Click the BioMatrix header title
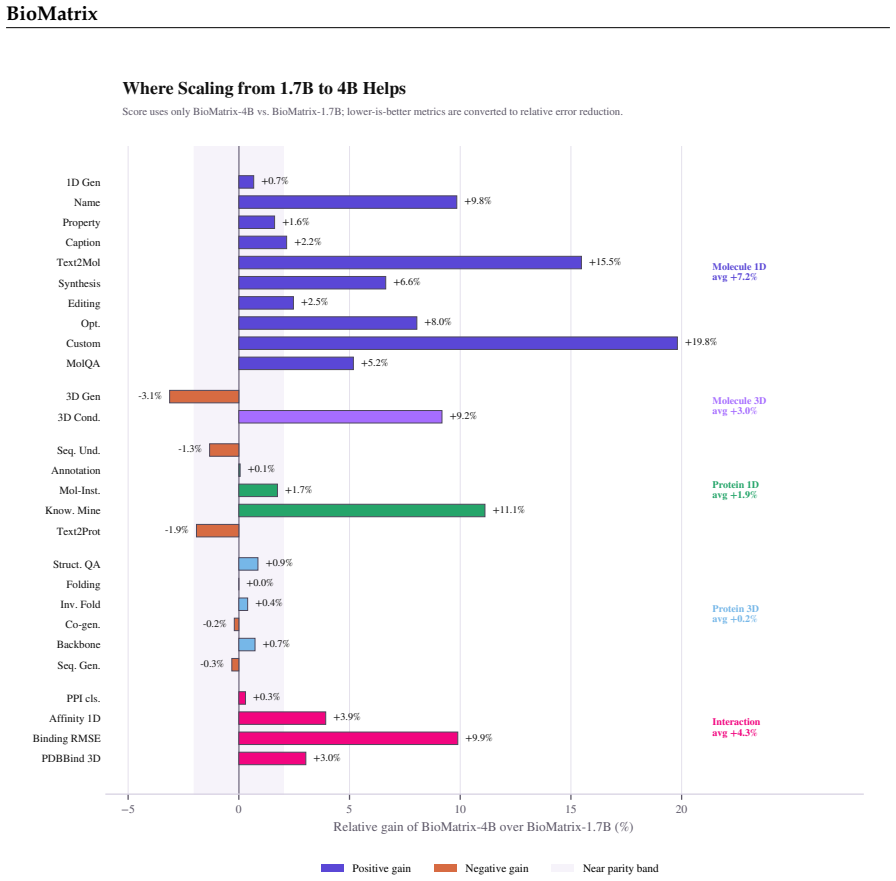This screenshot has height=881, width=896. 52,13
